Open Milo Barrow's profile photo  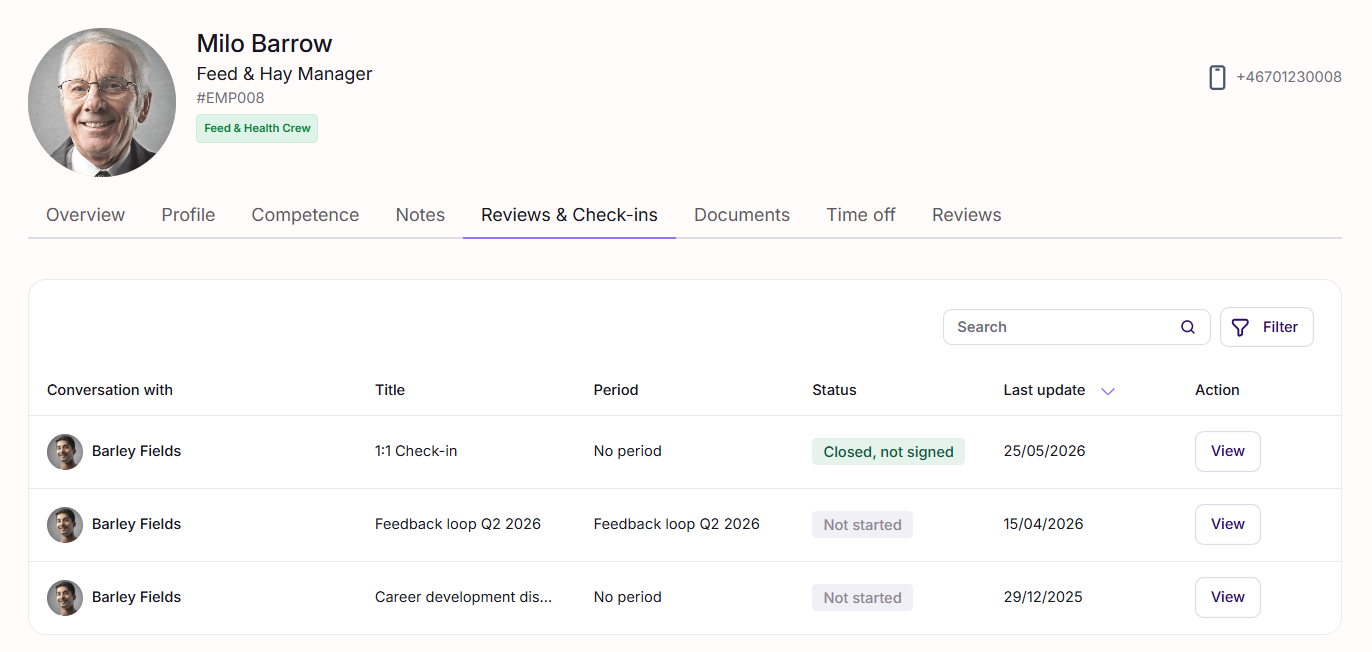pos(102,102)
